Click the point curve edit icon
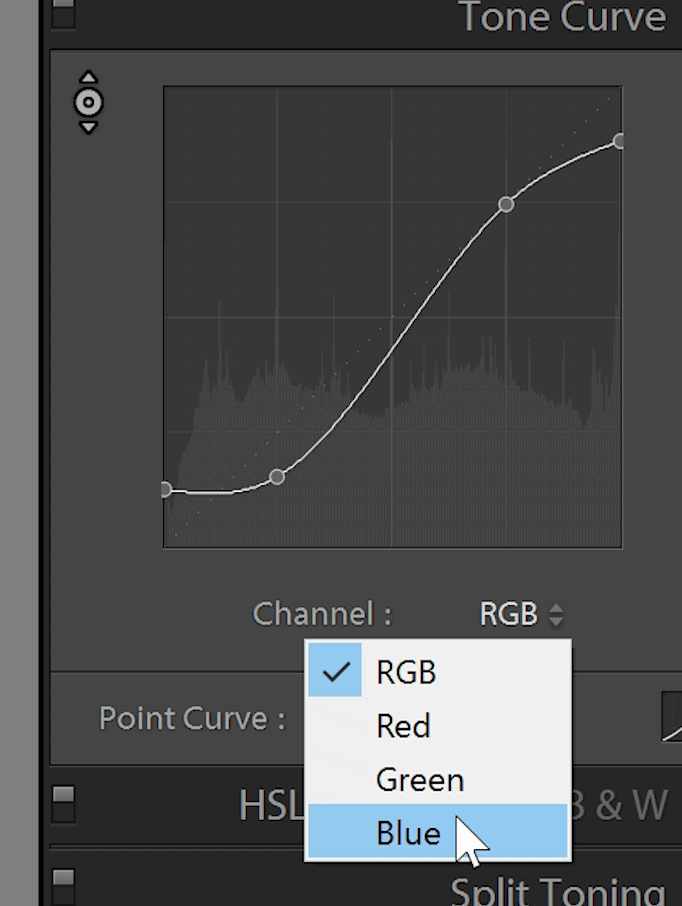 click(672, 718)
